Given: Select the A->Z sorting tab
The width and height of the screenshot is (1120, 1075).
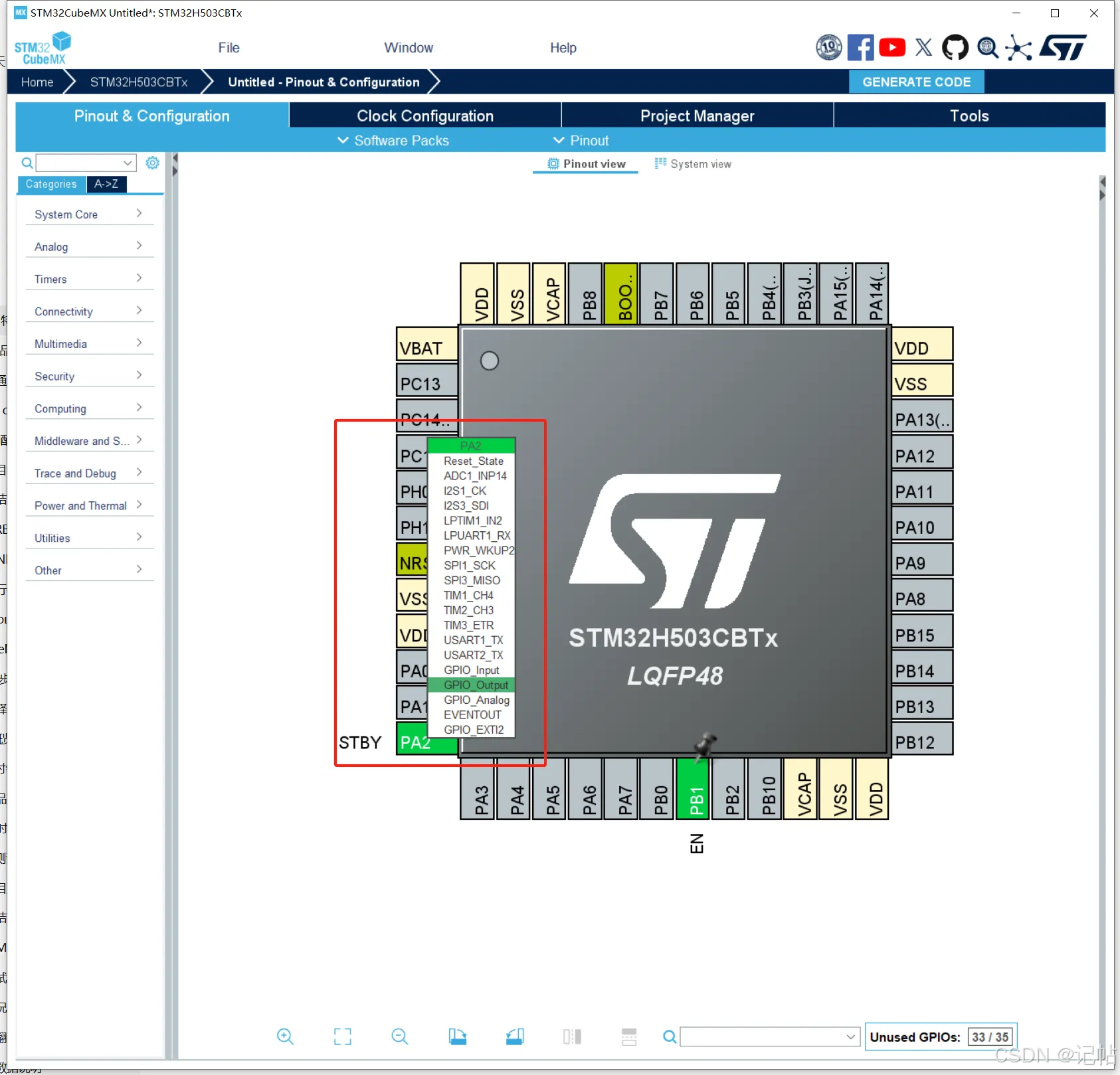Looking at the screenshot, I should point(106,184).
